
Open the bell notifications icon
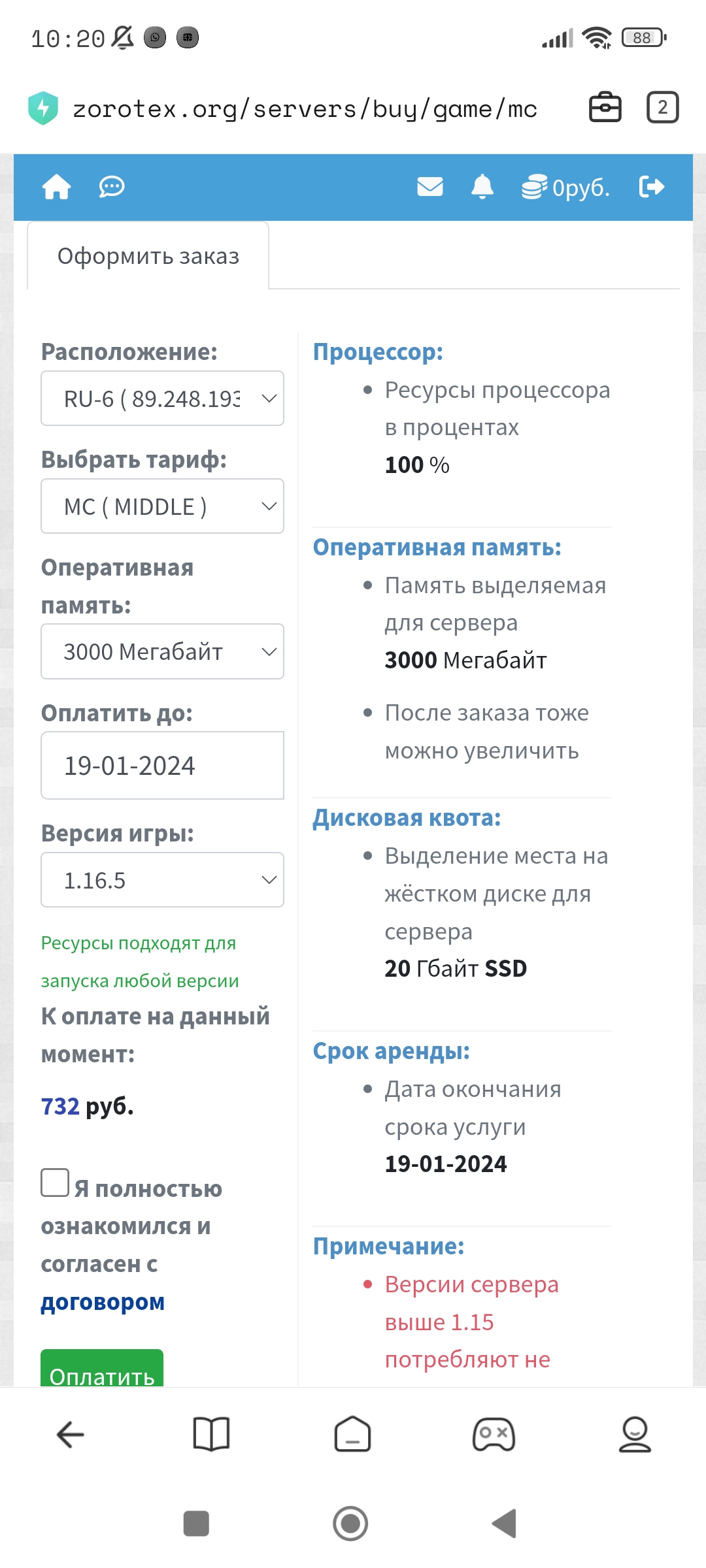coord(482,187)
